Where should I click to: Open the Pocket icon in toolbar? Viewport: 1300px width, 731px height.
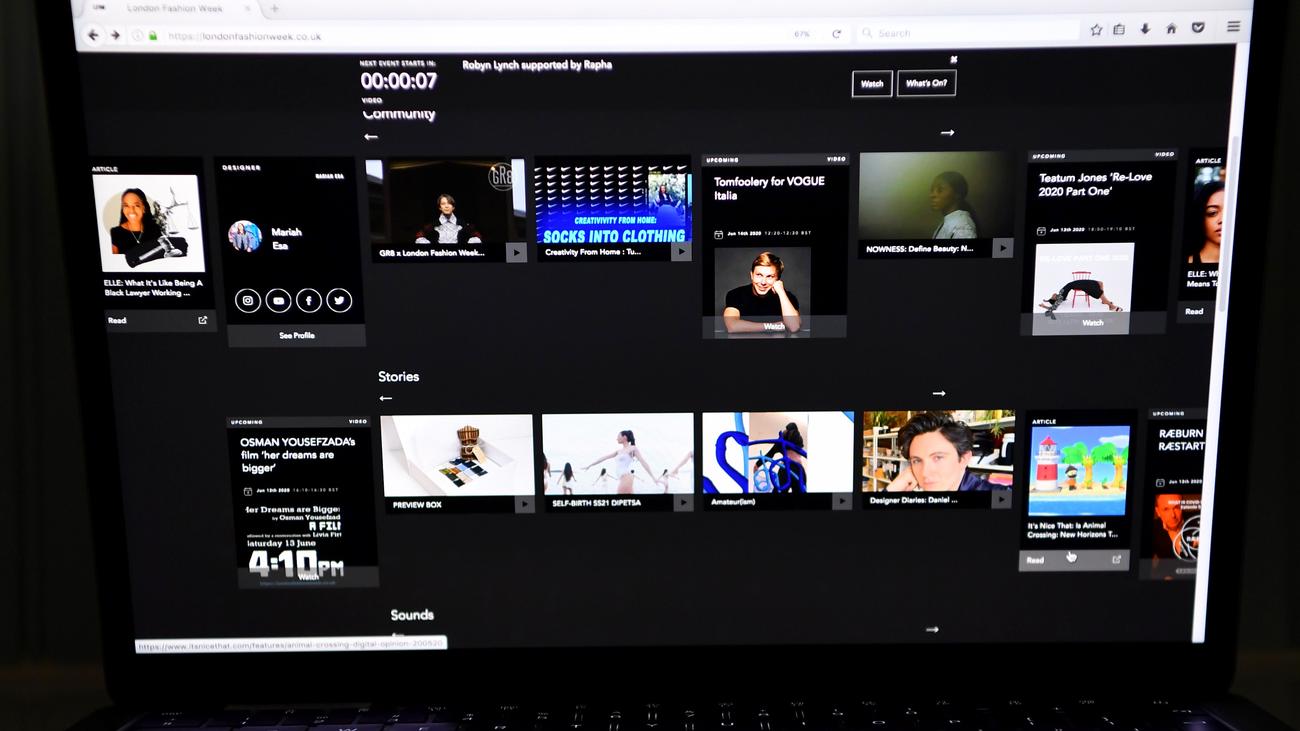pos(1198,28)
